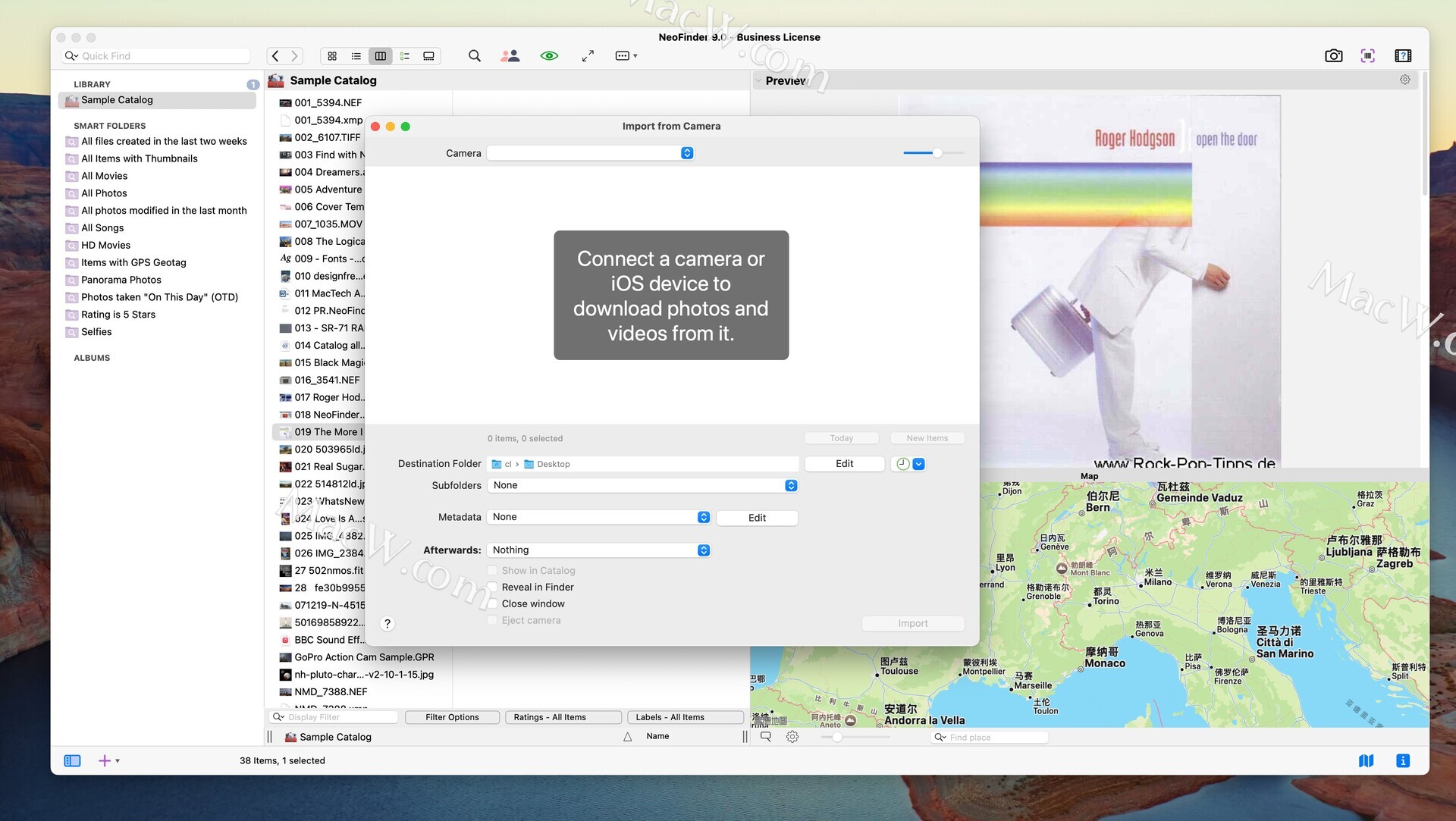Toggle the Show in Catalog checkbox
This screenshot has height=821, width=1456.
(493, 570)
